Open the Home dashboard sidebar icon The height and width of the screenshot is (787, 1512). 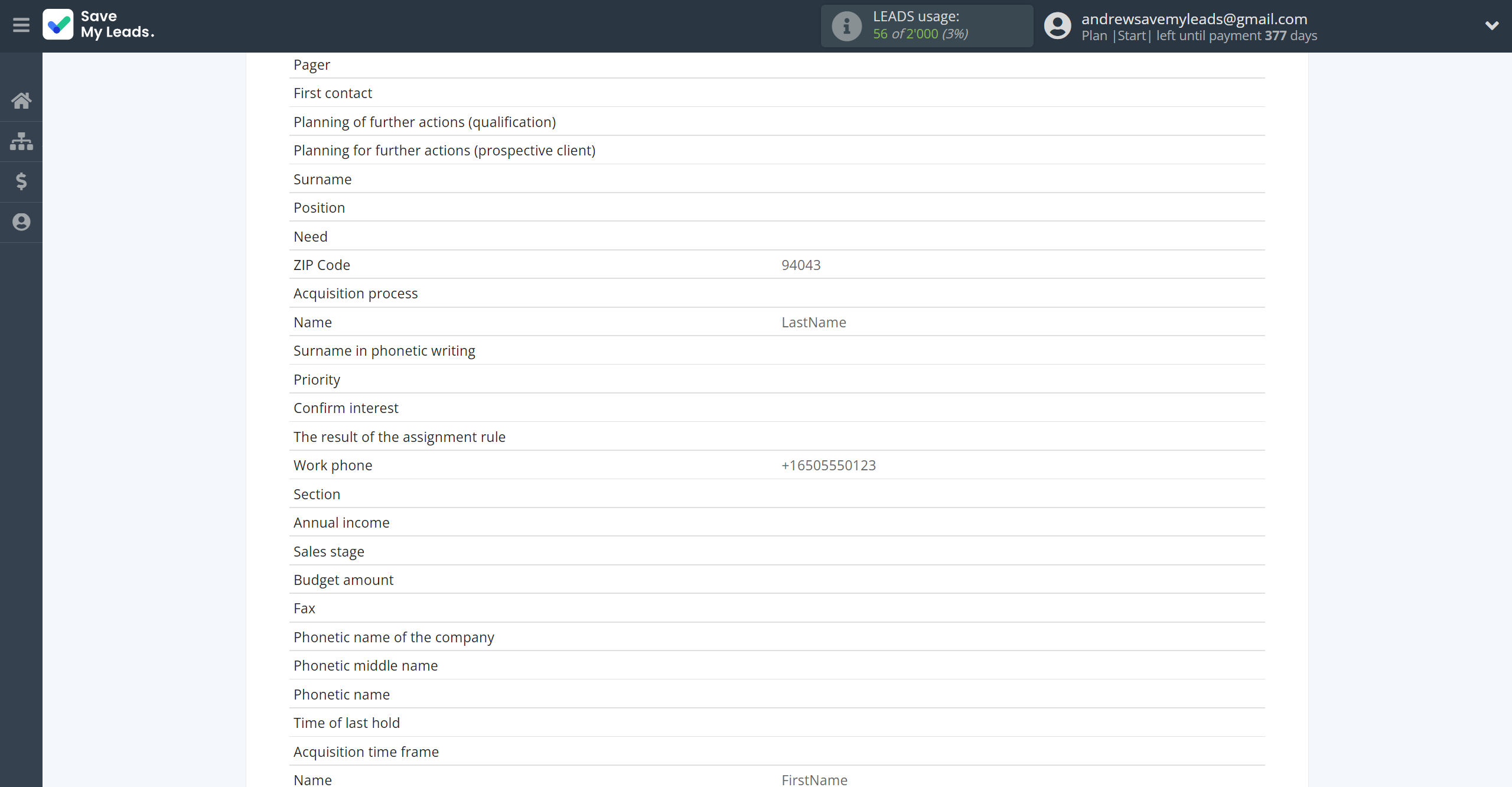pyautogui.click(x=21, y=100)
